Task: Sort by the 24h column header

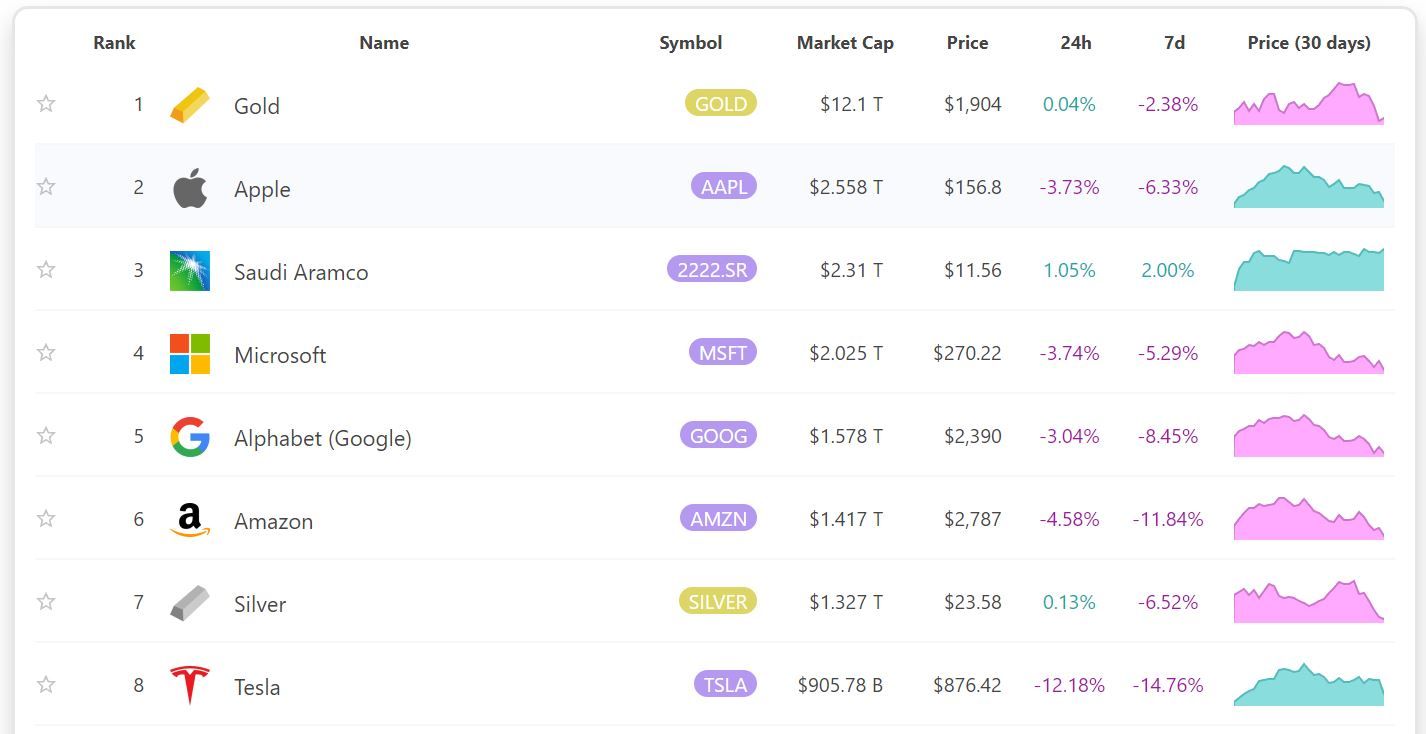Action: pyautogui.click(x=1076, y=43)
